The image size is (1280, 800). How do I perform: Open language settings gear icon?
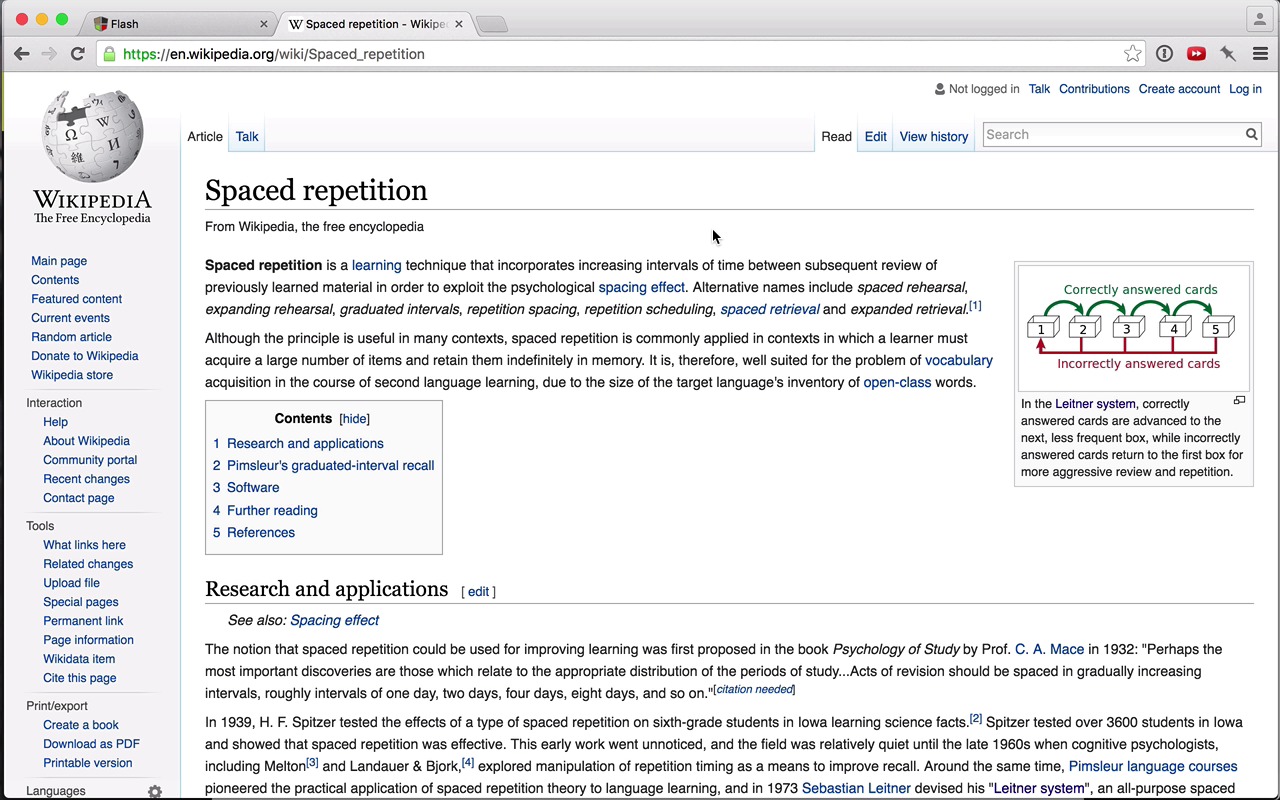click(155, 791)
